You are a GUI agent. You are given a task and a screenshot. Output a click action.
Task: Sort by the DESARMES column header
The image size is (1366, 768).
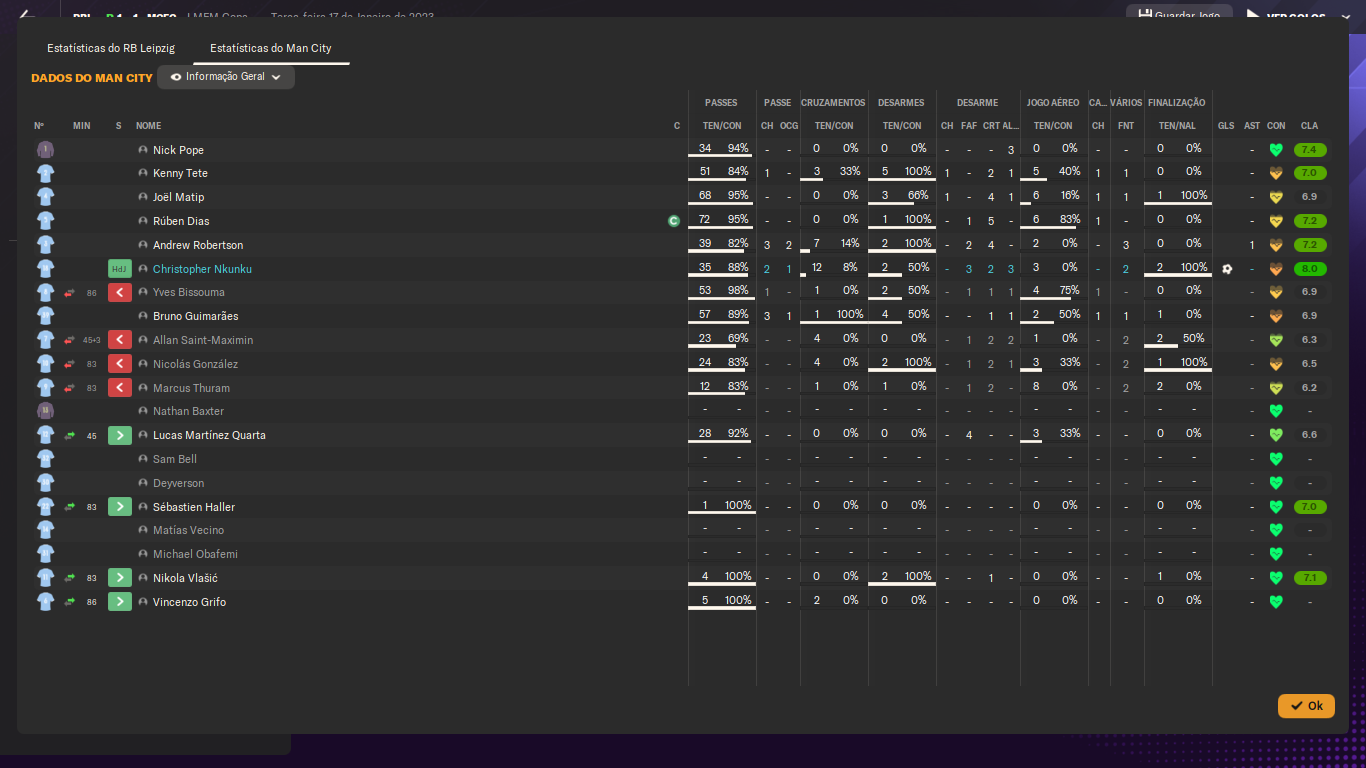point(901,103)
